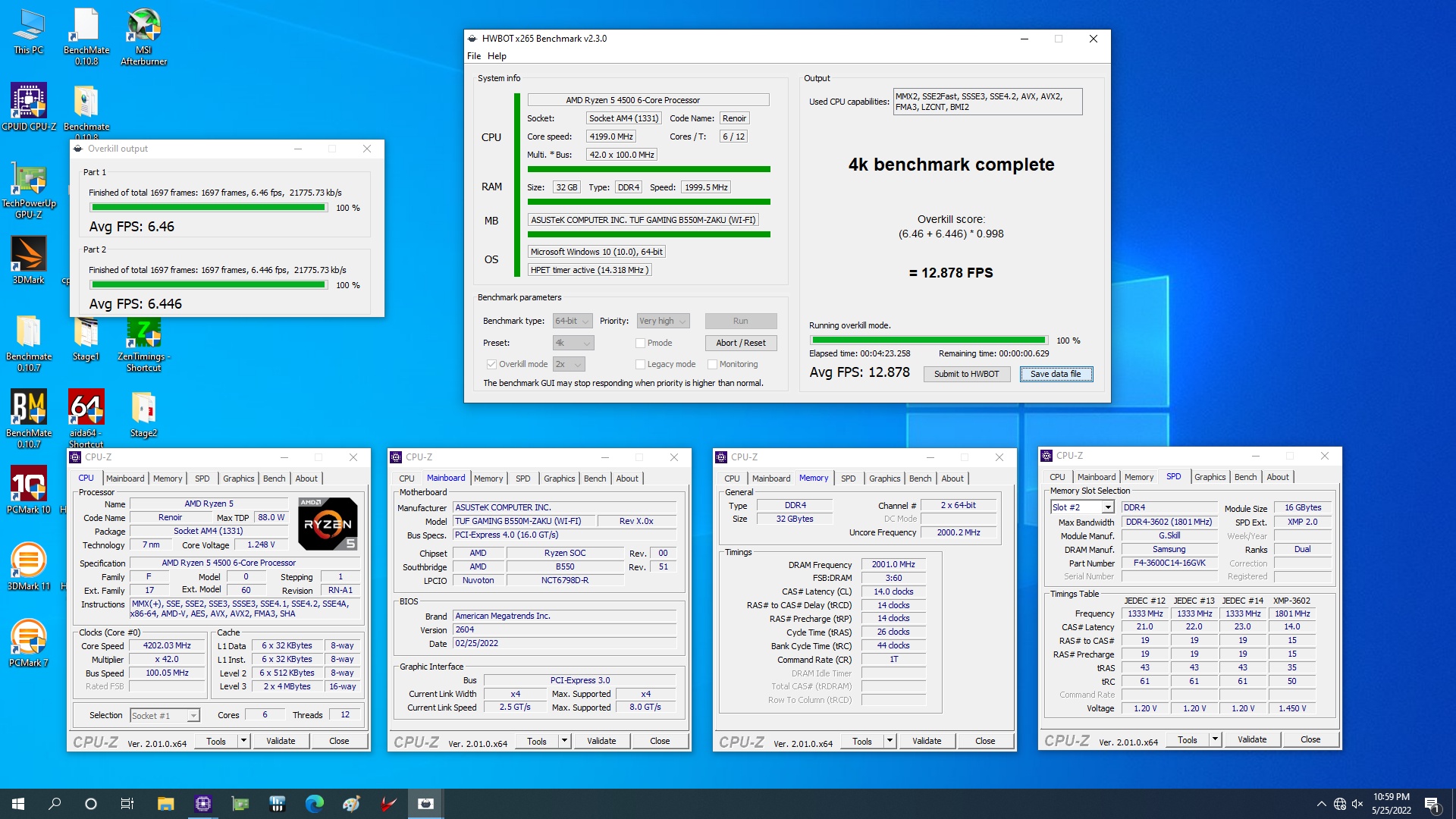This screenshot has height=819, width=1456.
Task: Click the Save data file button
Action: coord(1056,374)
